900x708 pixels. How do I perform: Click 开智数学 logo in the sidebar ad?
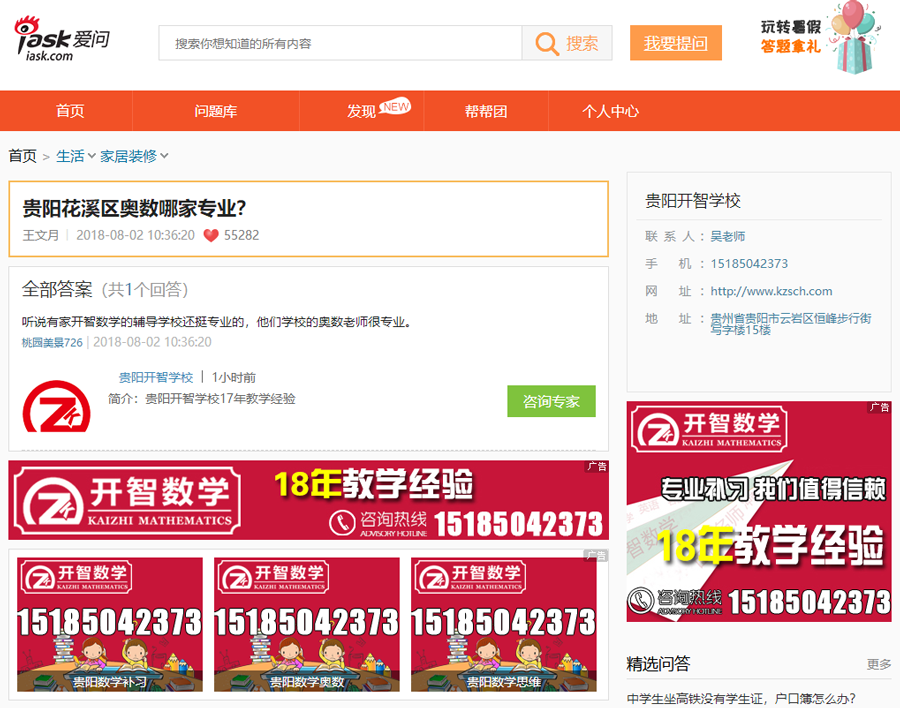[709, 428]
